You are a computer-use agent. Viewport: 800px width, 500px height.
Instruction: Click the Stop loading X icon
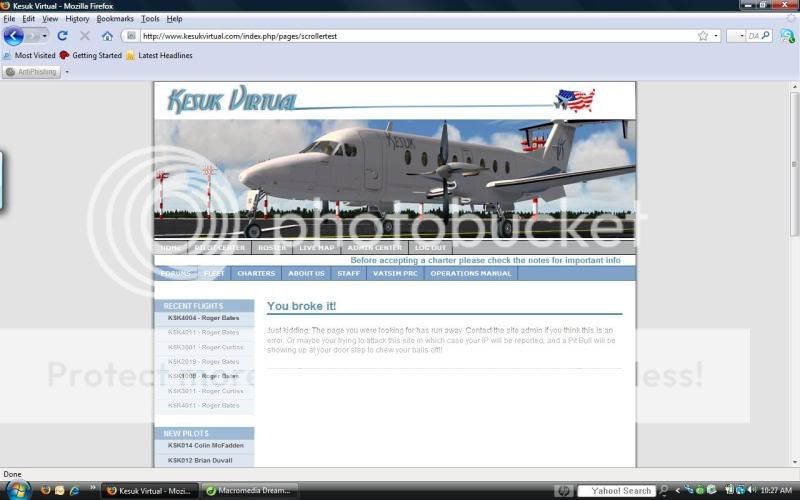84,36
